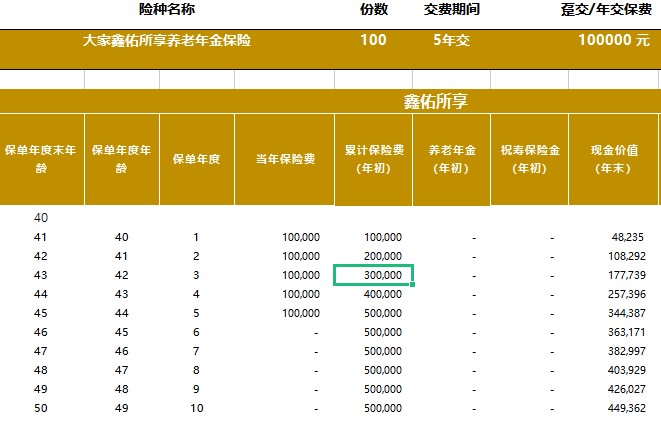Image resolution: width=661 pixels, height=421 pixels.
Task: Select cash value cell 363,171
Action: click(626, 332)
